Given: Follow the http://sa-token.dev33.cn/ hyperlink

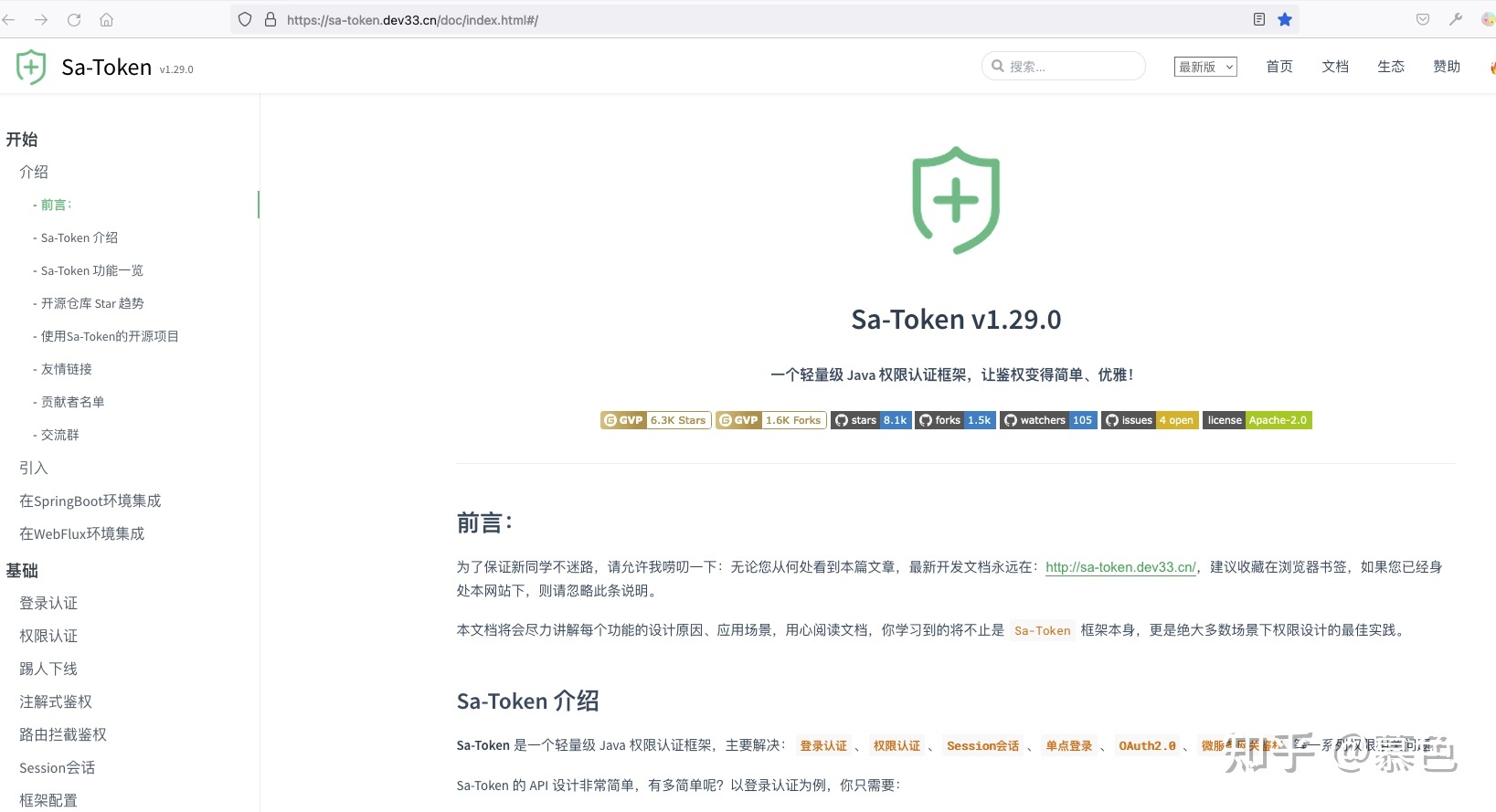Looking at the screenshot, I should click(x=1121, y=566).
